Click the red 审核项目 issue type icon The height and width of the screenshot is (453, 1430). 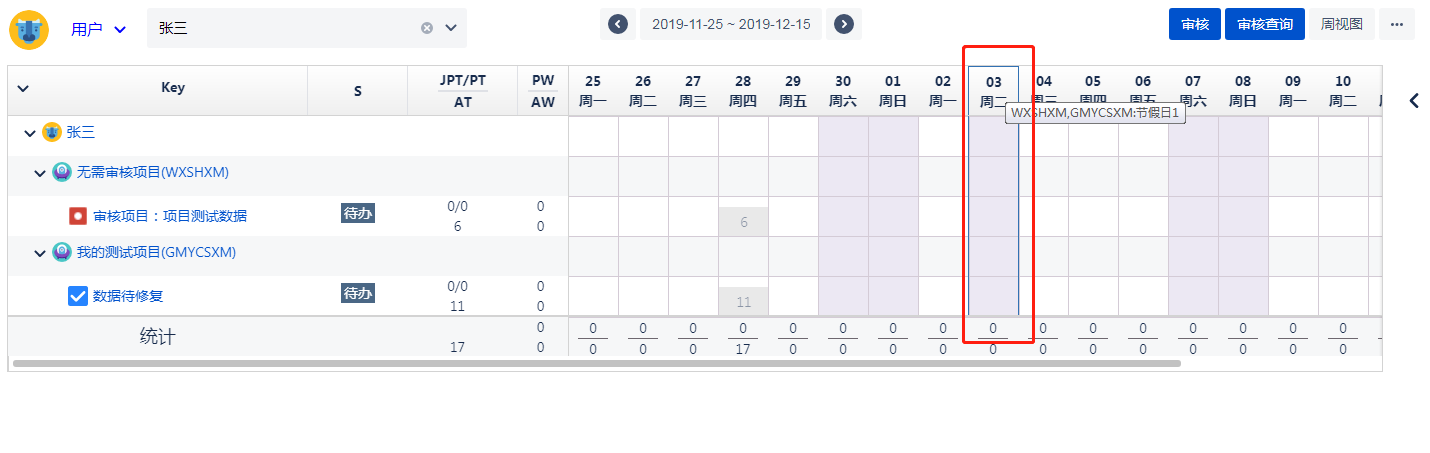[78, 216]
